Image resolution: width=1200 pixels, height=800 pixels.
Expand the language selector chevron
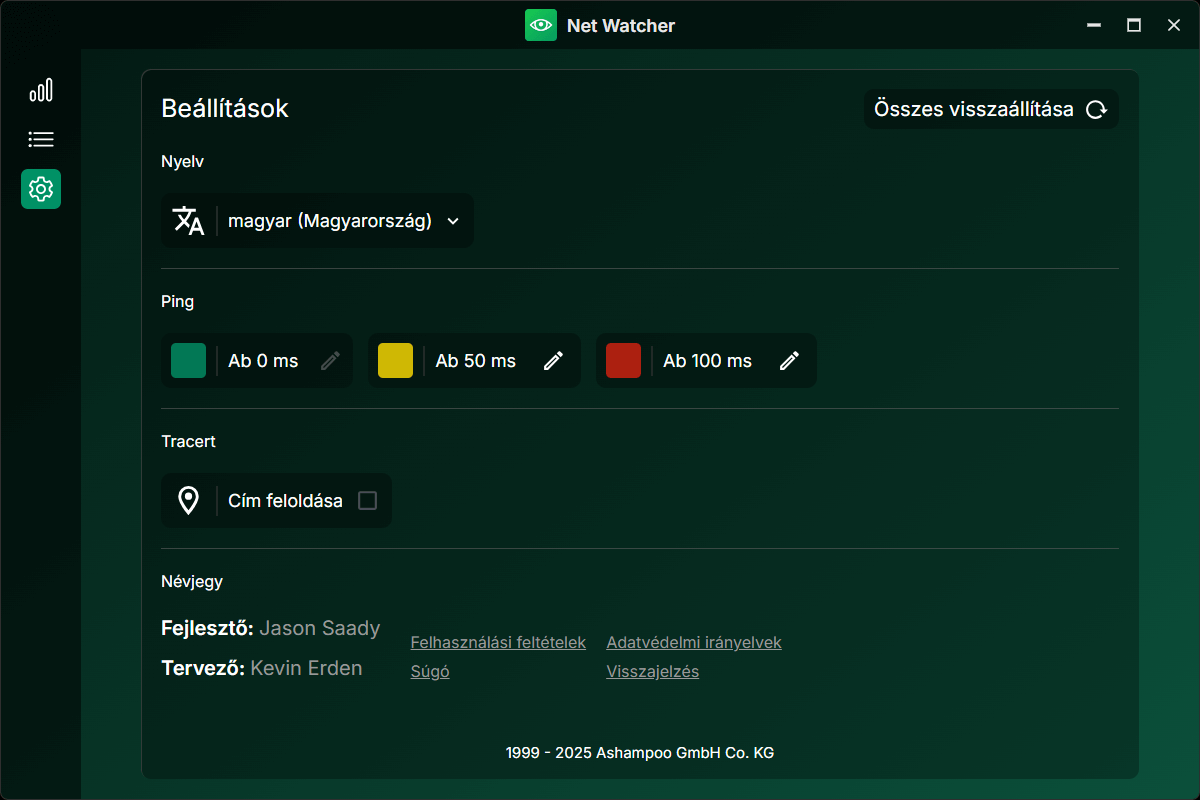coord(452,220)
